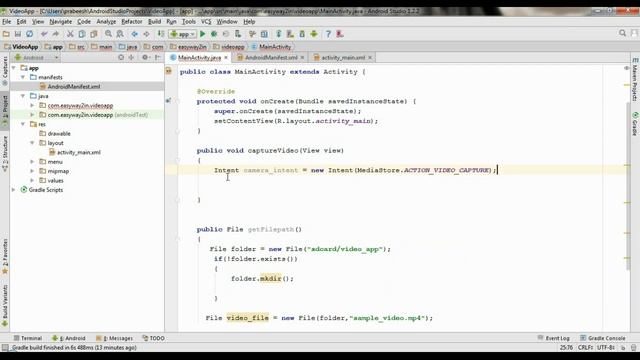Open the Messages tool window

[114, 338]
